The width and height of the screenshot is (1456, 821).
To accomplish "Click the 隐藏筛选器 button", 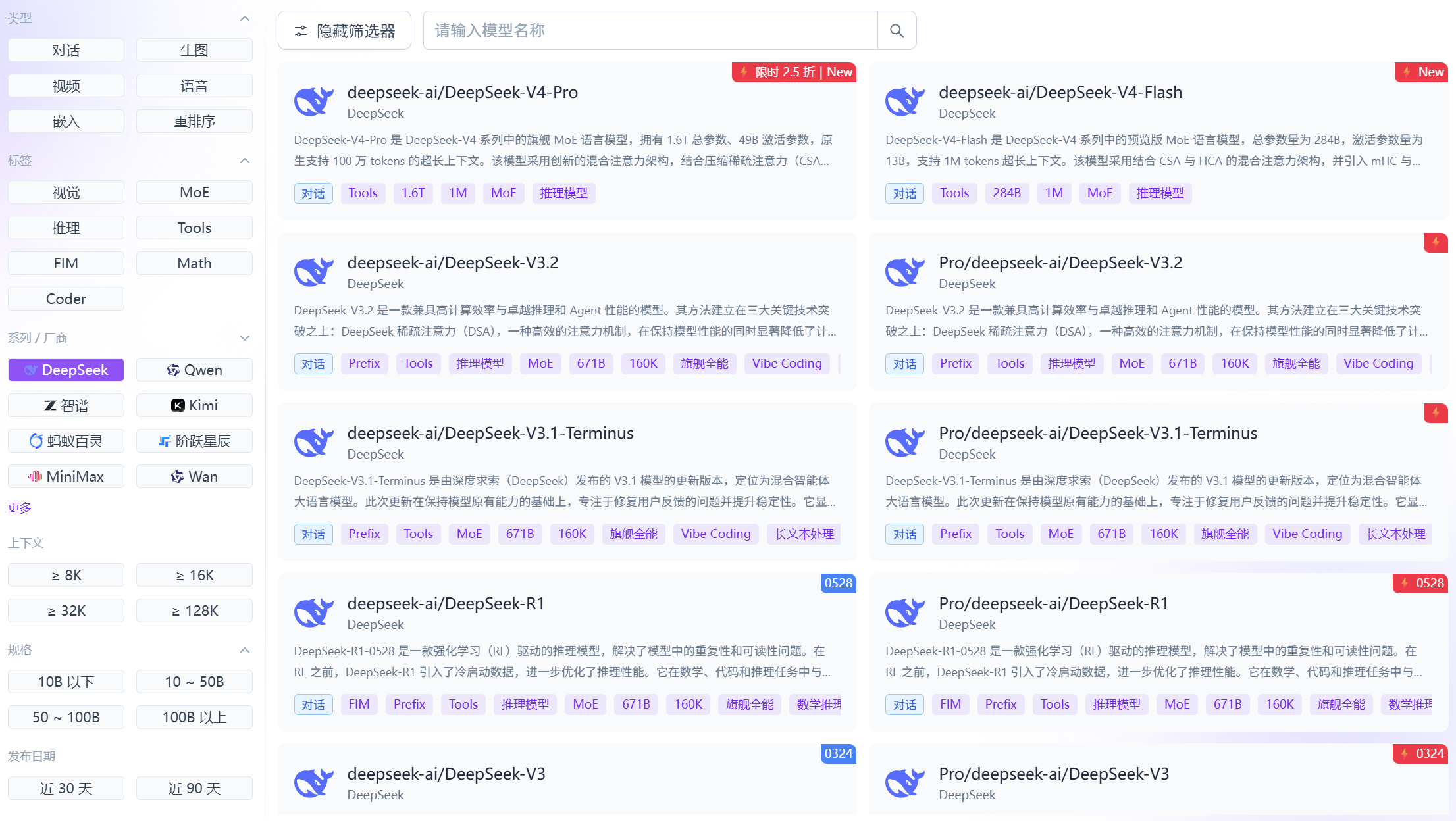I will [x=344, y=30].
